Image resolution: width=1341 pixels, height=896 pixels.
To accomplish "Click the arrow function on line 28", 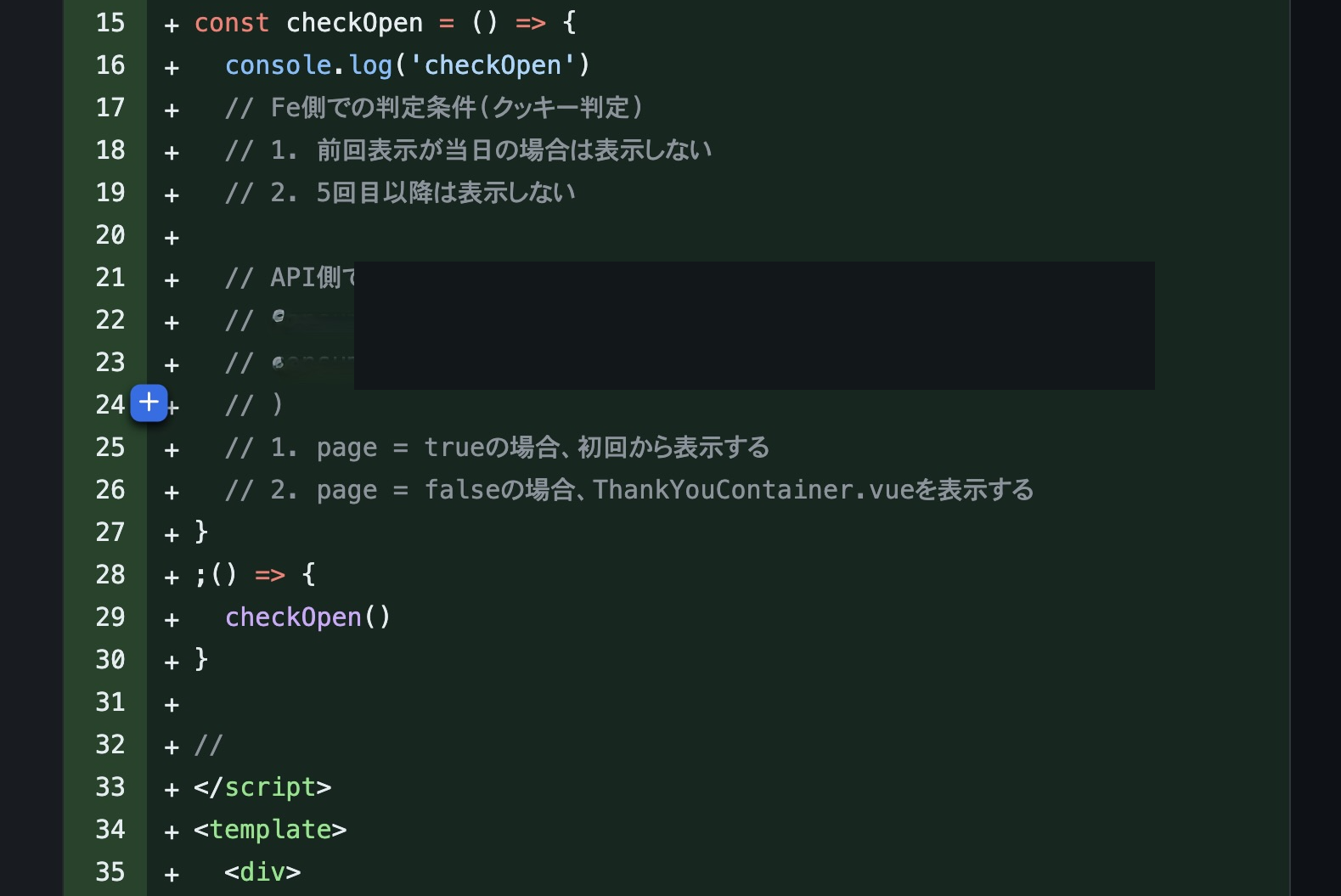I will (x=256, y=575).
